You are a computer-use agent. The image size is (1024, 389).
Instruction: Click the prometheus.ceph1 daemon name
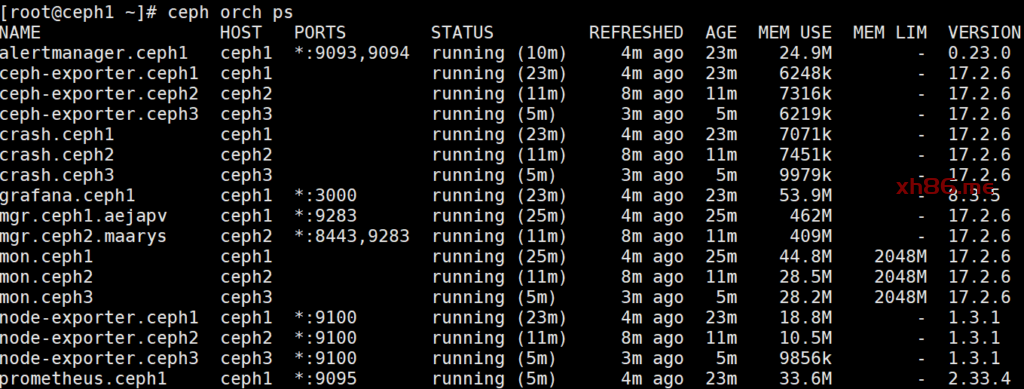point(84,379)
